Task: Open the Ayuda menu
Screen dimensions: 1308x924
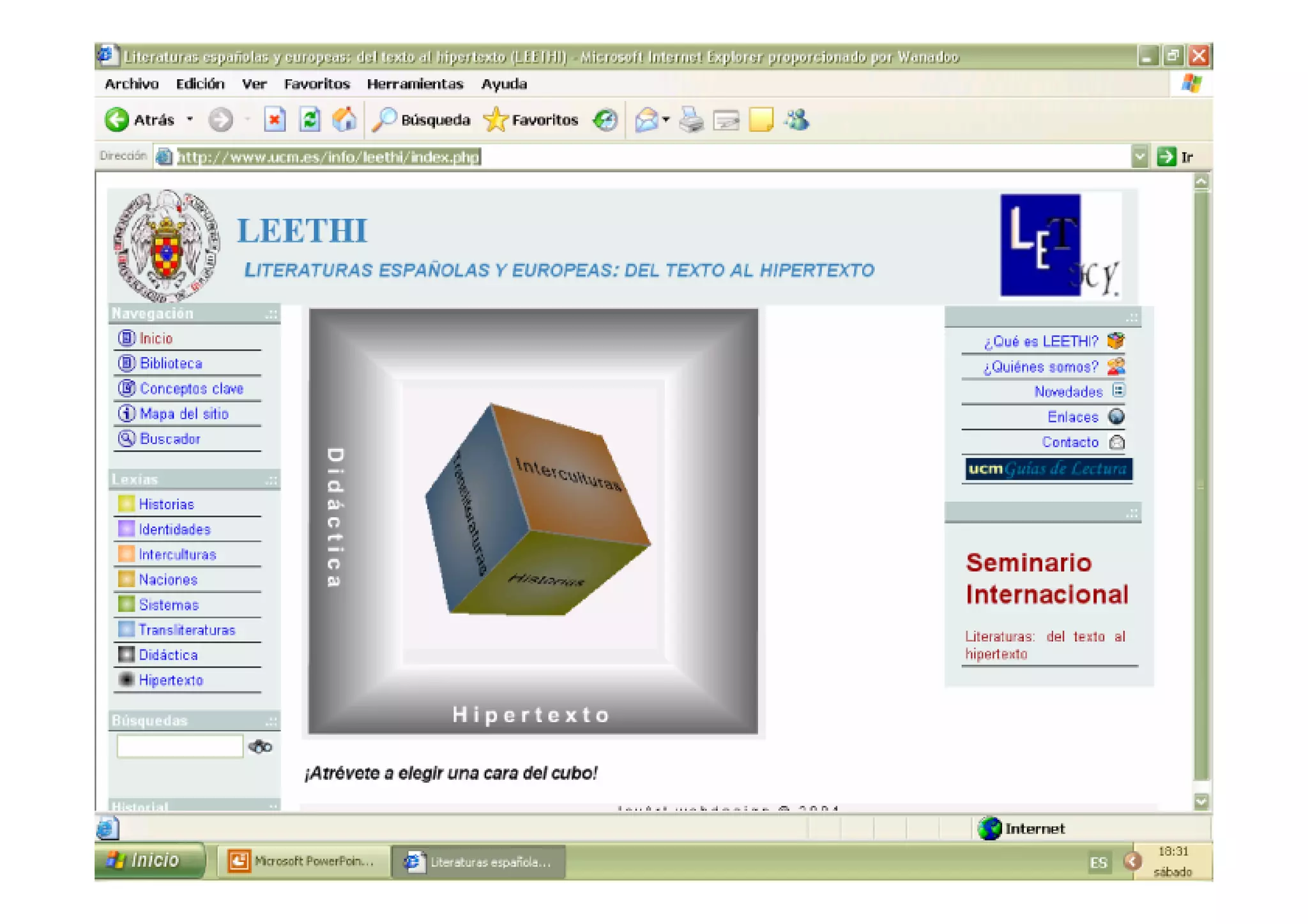Action: pos(504,84)
